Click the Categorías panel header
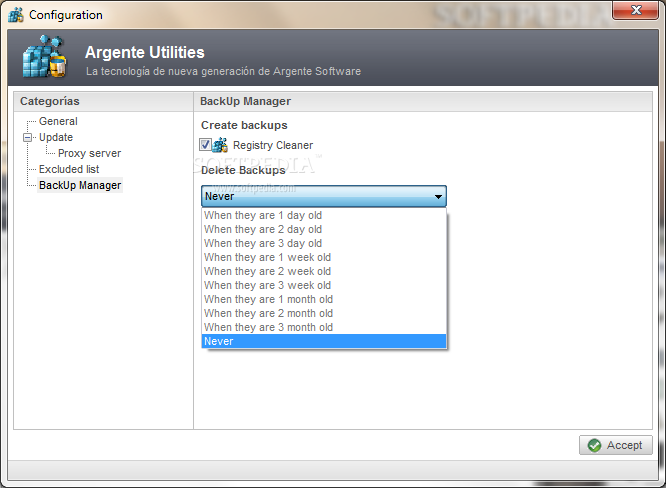 pos(103,102)
